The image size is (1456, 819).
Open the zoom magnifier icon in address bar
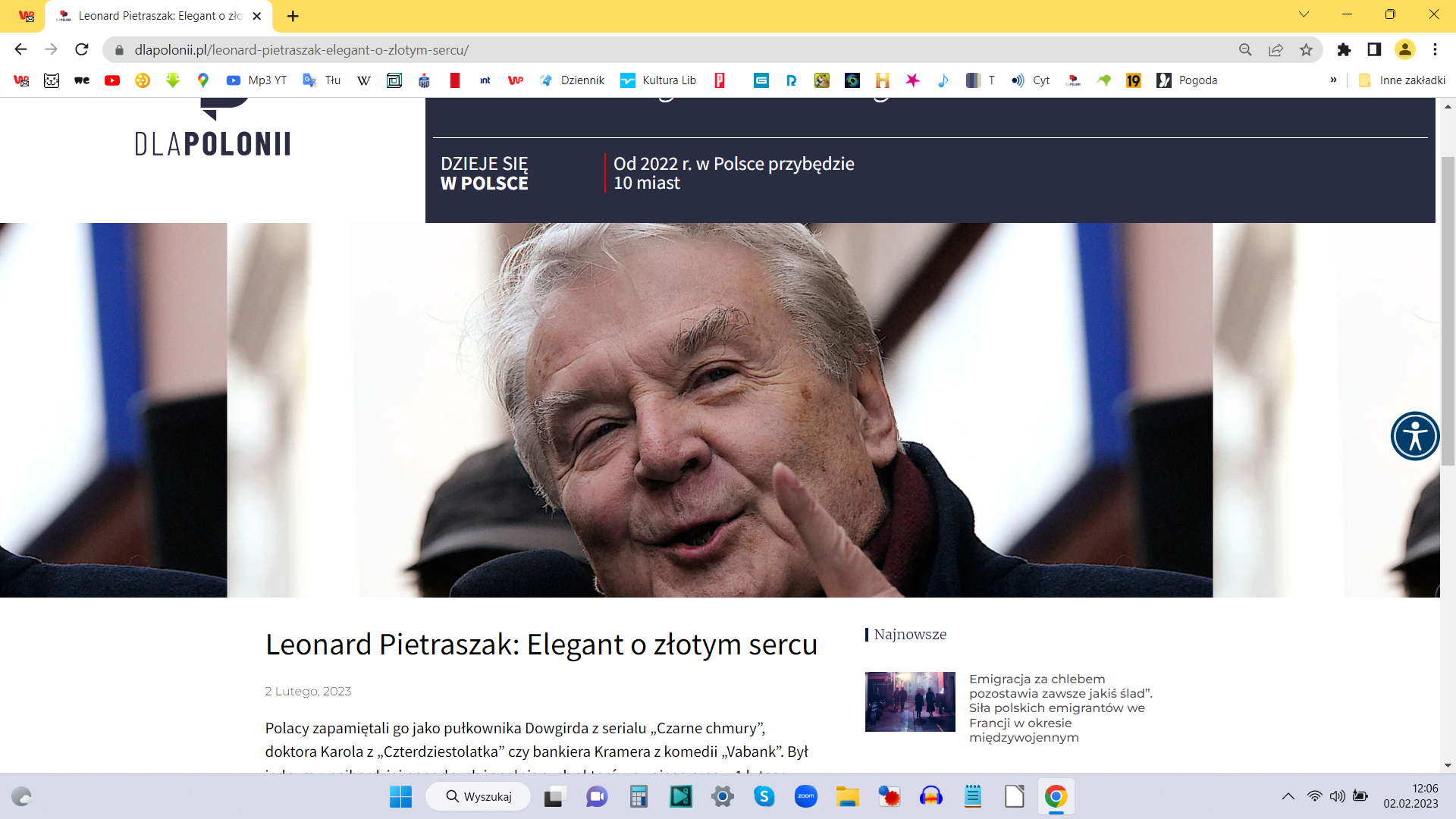click(x=1245, y=49)
